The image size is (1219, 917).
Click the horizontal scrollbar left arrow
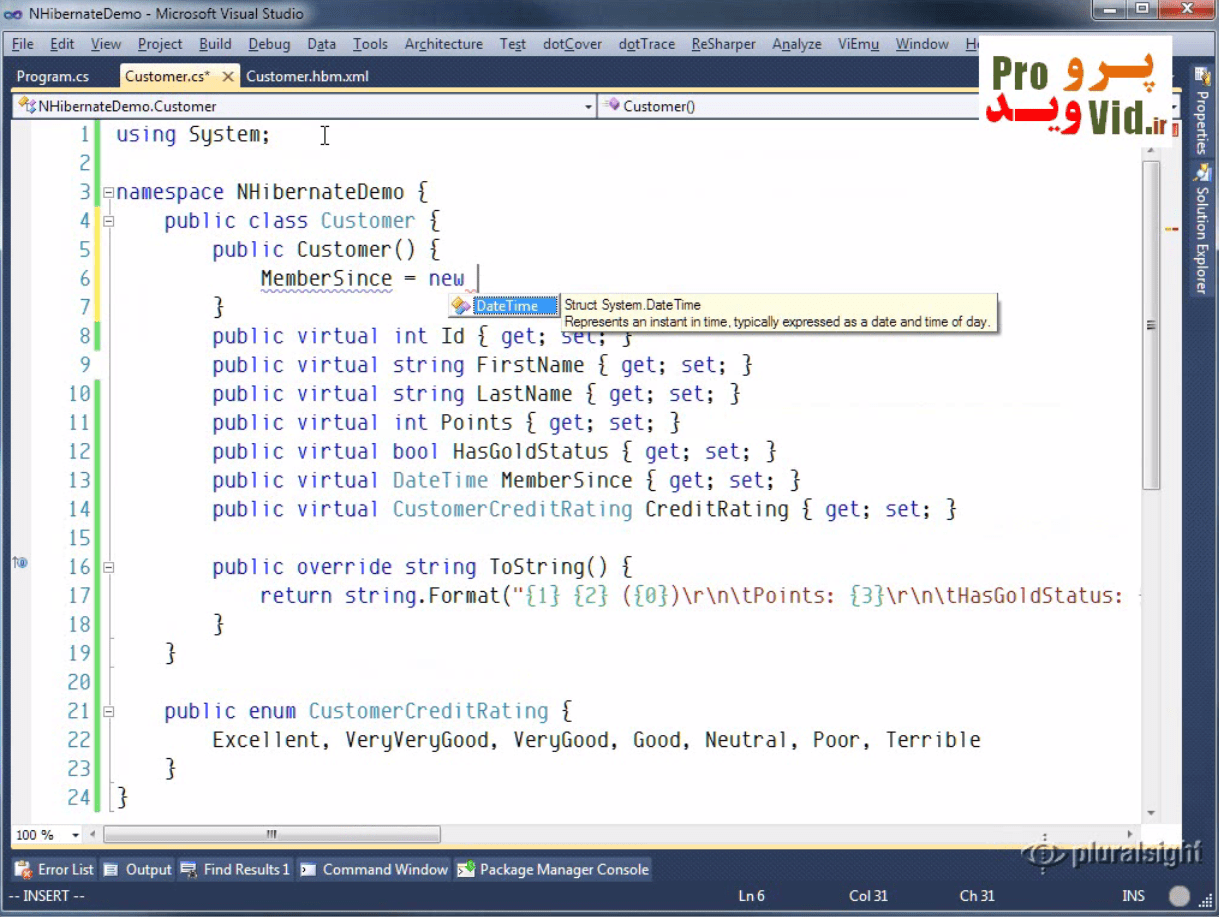coord(95,834)
